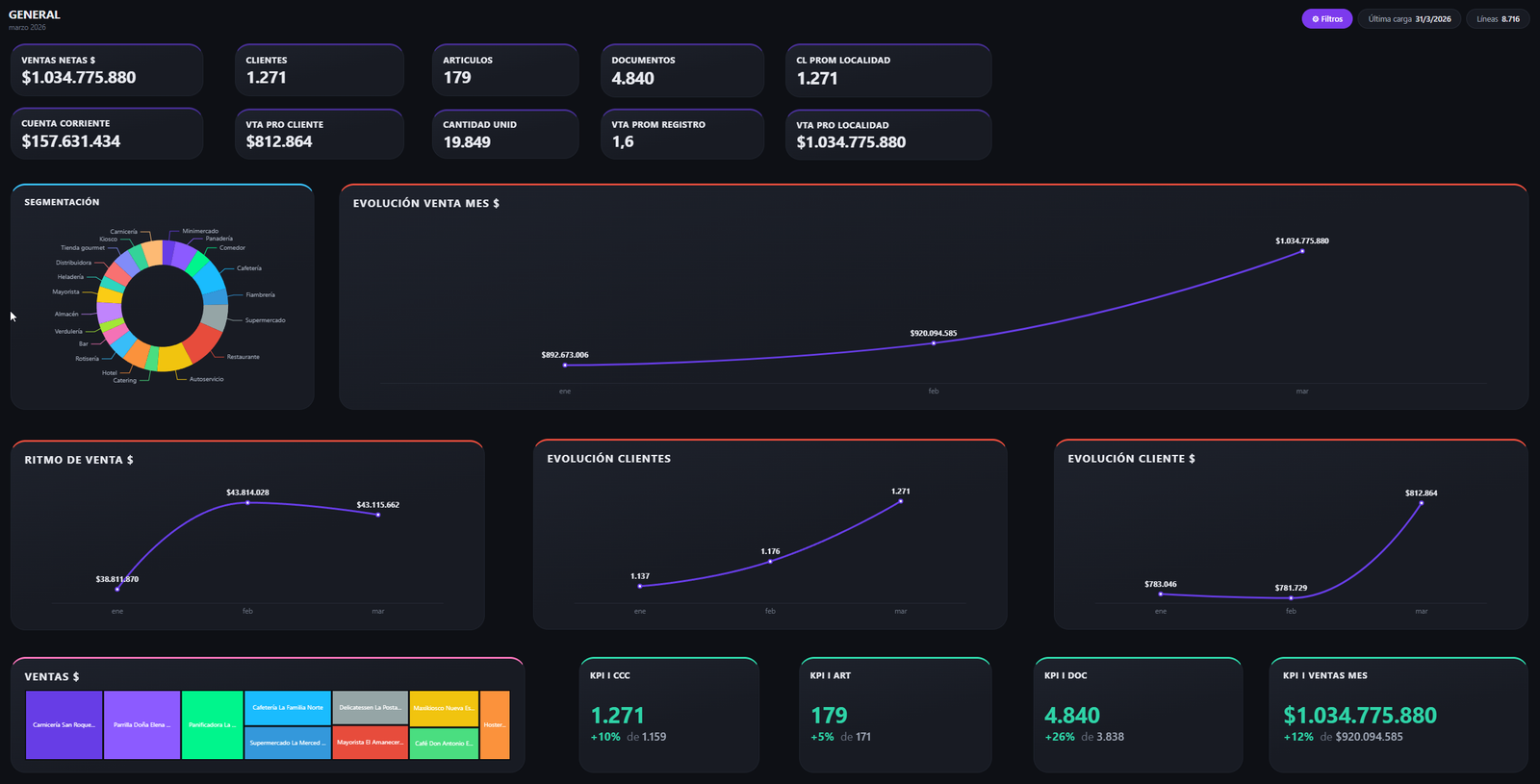Click the KPI I Ventas Mes card
Viewport: 1540px width, 784px height.
click(1399, 715)
